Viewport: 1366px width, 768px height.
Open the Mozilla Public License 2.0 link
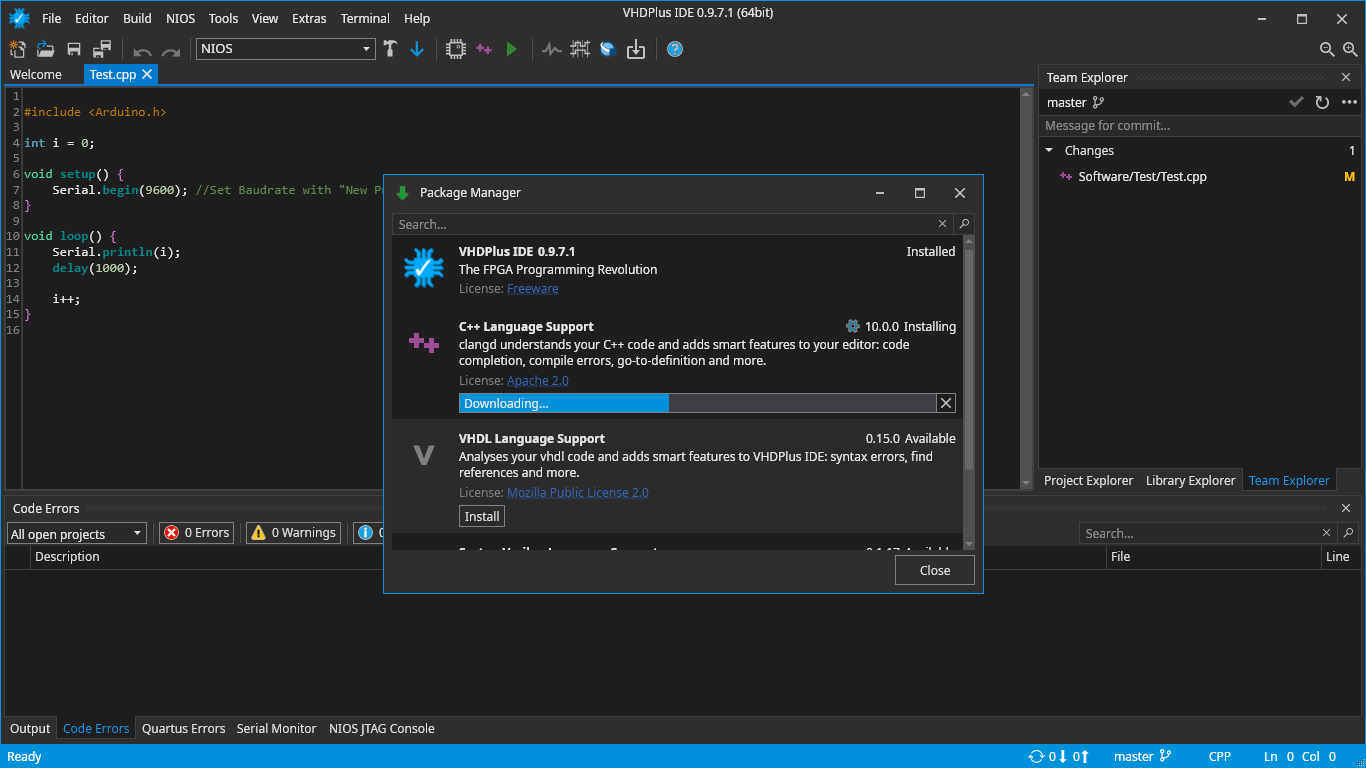click(578, 492)
